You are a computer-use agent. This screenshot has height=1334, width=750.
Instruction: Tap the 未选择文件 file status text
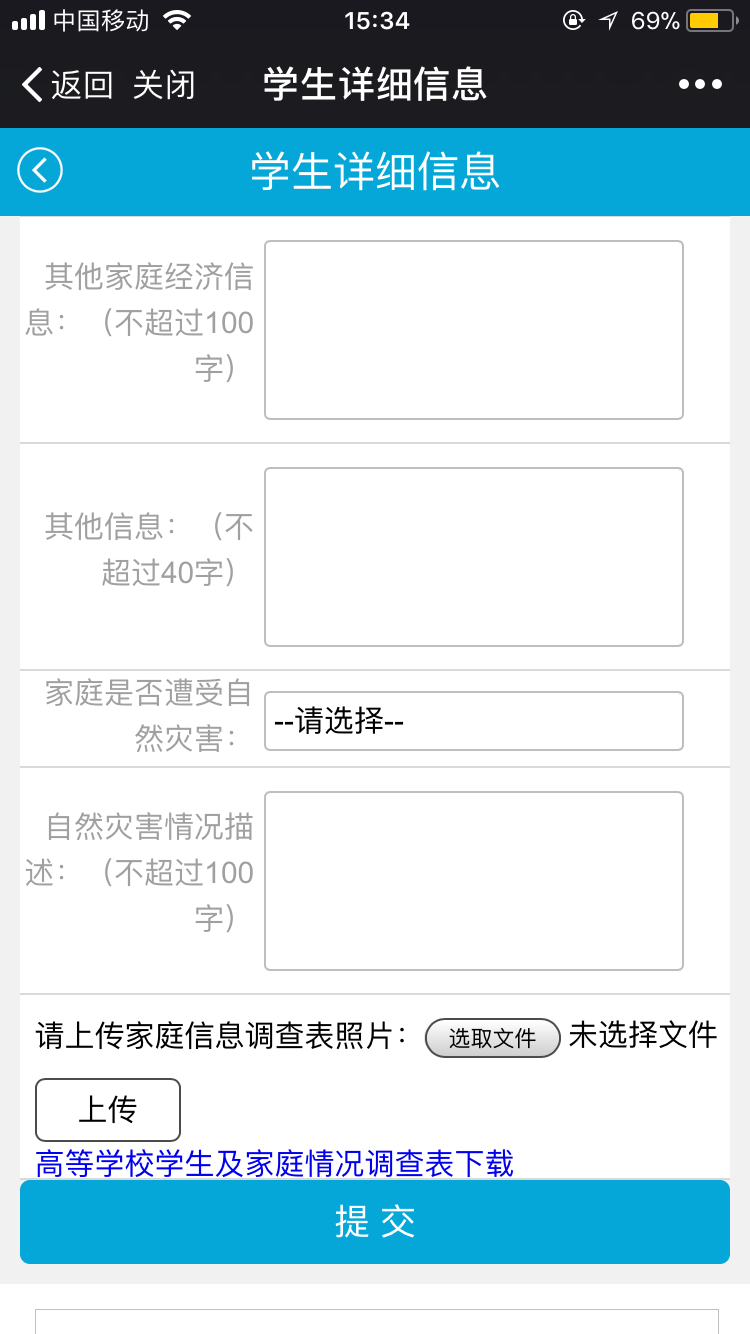643,1035
